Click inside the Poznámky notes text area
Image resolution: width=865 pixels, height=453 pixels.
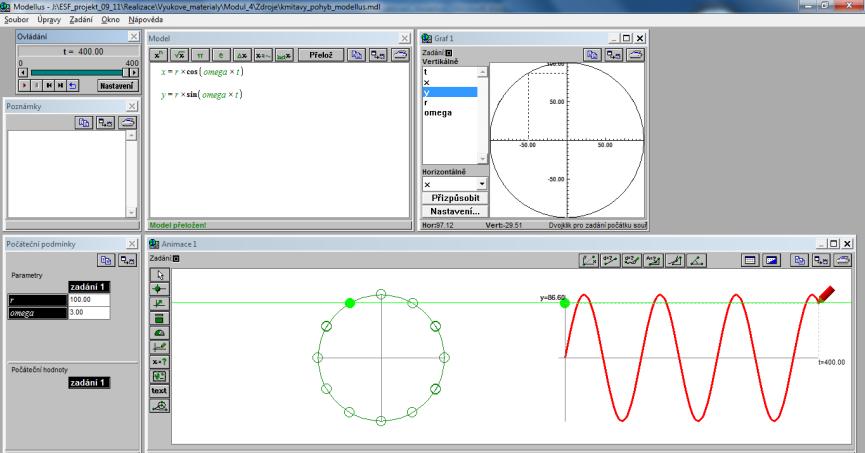67,174
